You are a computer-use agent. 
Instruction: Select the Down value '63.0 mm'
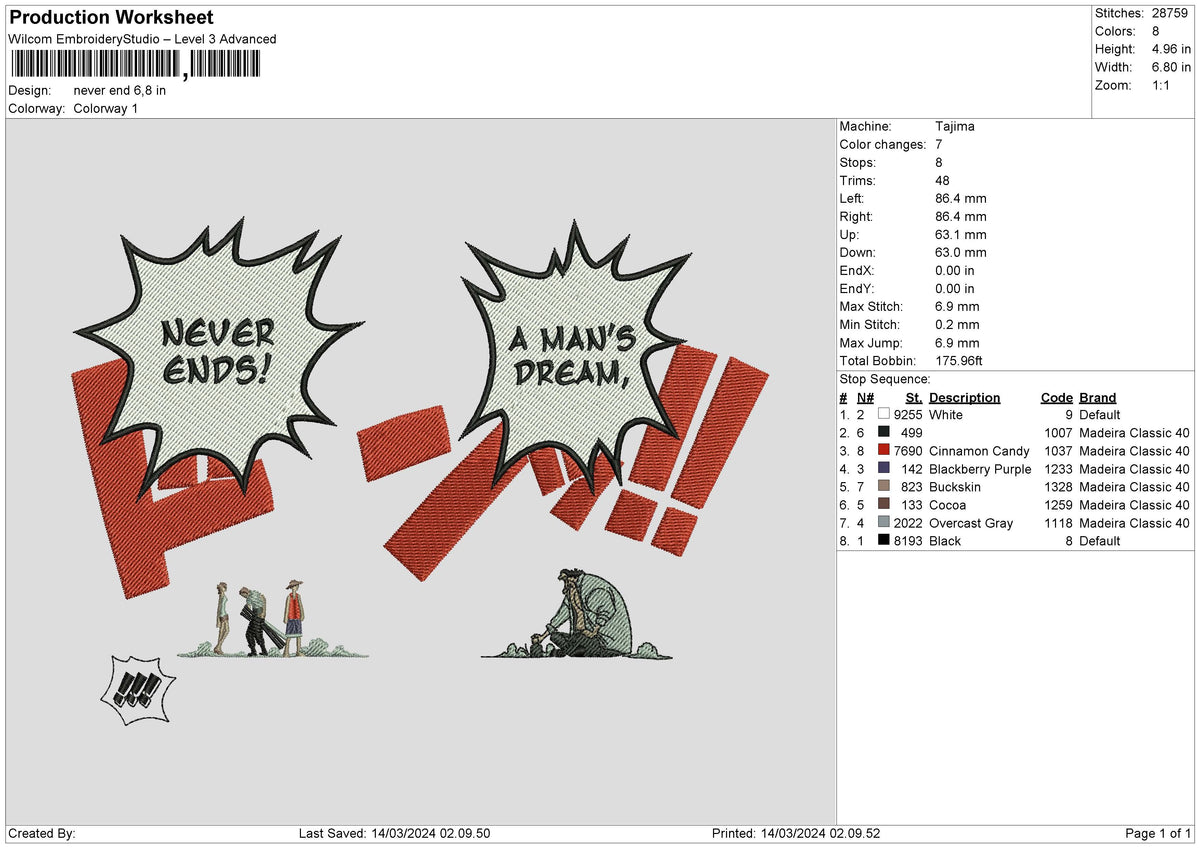(x=961, y=252)
